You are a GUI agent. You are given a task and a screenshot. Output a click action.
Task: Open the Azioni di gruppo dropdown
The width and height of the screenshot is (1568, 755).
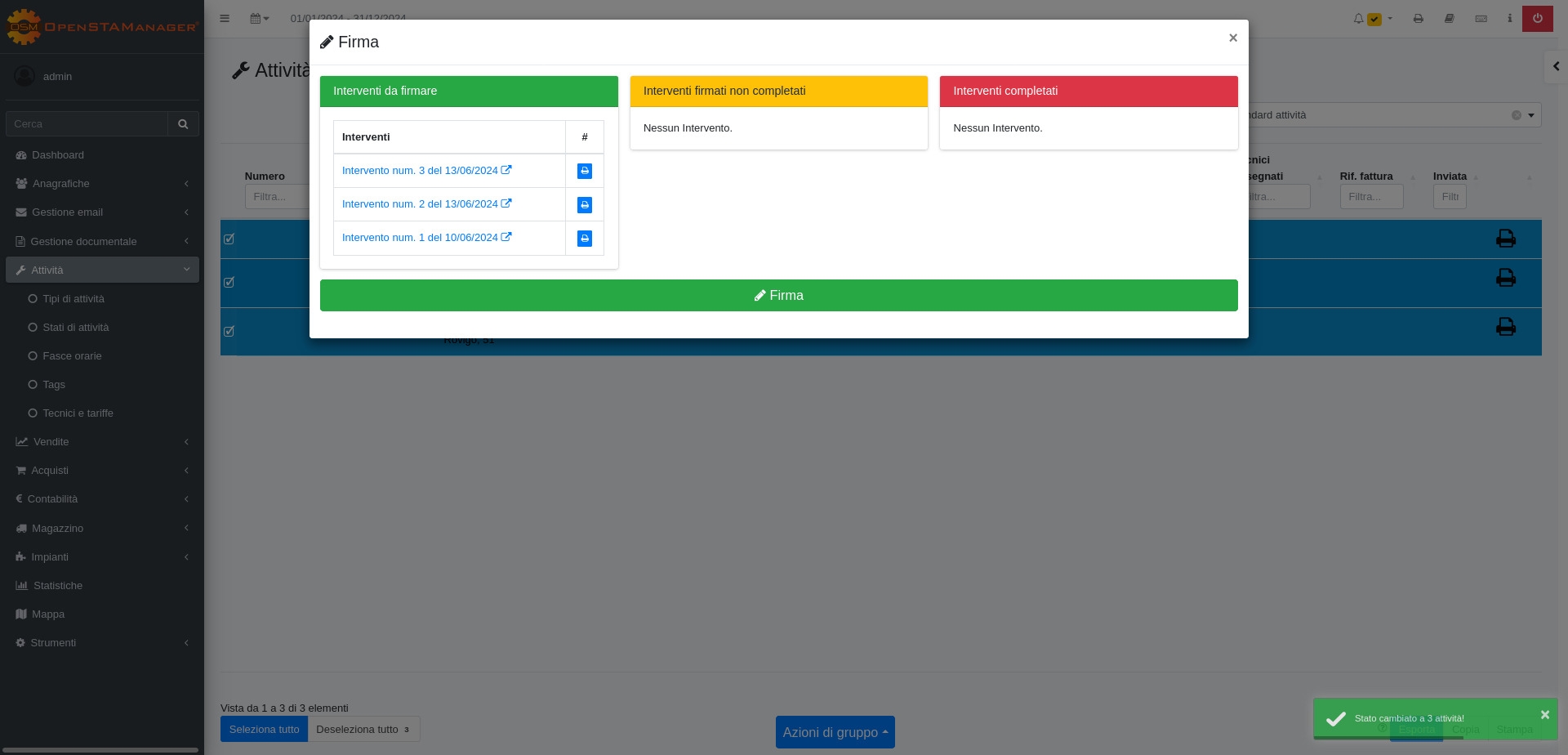[x=835, y=732]
